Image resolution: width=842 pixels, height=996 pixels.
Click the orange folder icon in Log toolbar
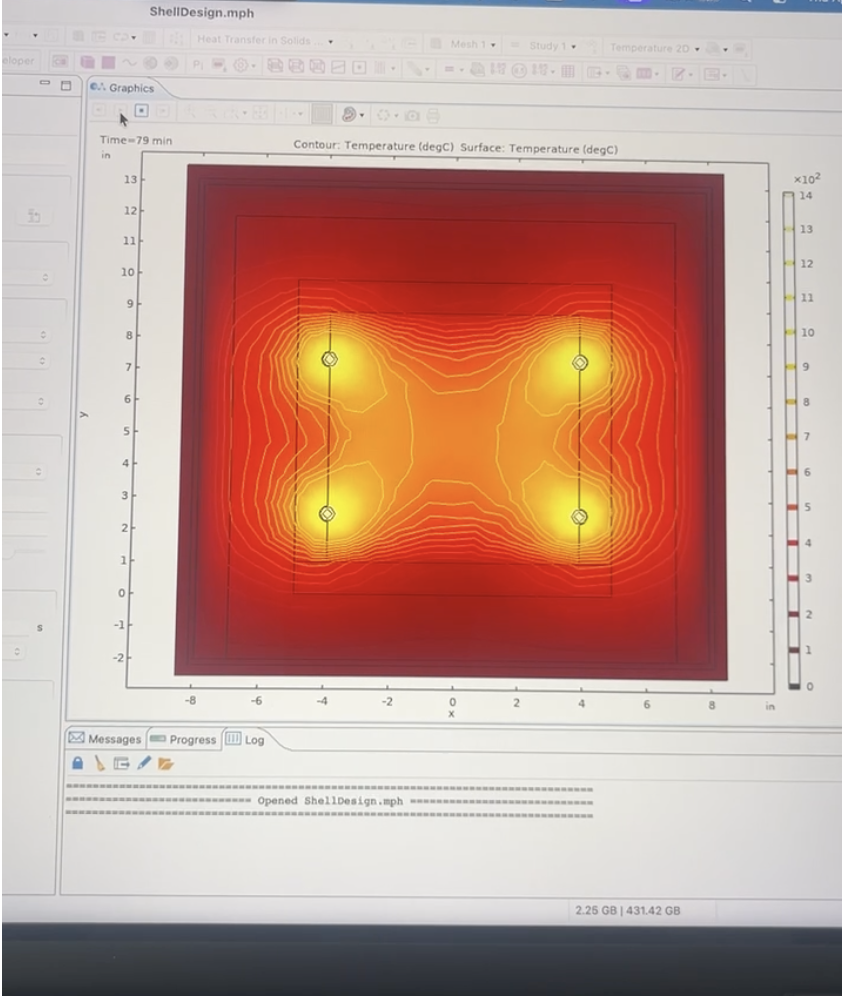point(166,764)
